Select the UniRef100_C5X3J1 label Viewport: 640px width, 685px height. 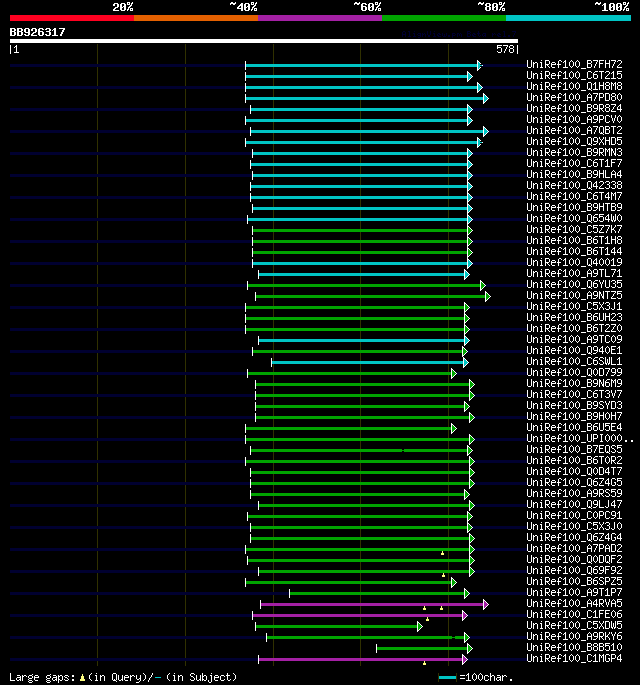(x=574, y=306)
